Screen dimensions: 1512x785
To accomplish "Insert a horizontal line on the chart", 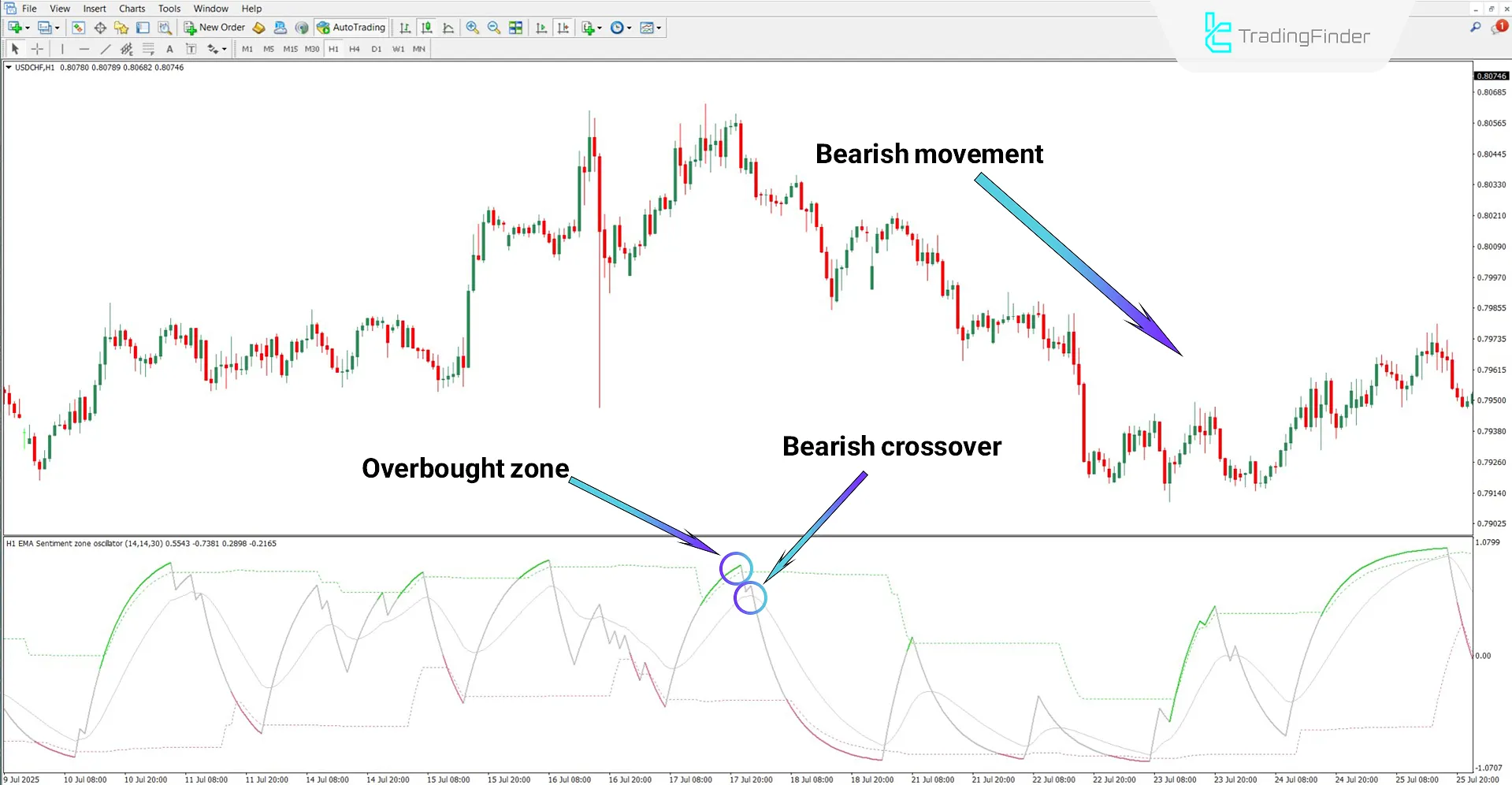I will click(84, 48).
